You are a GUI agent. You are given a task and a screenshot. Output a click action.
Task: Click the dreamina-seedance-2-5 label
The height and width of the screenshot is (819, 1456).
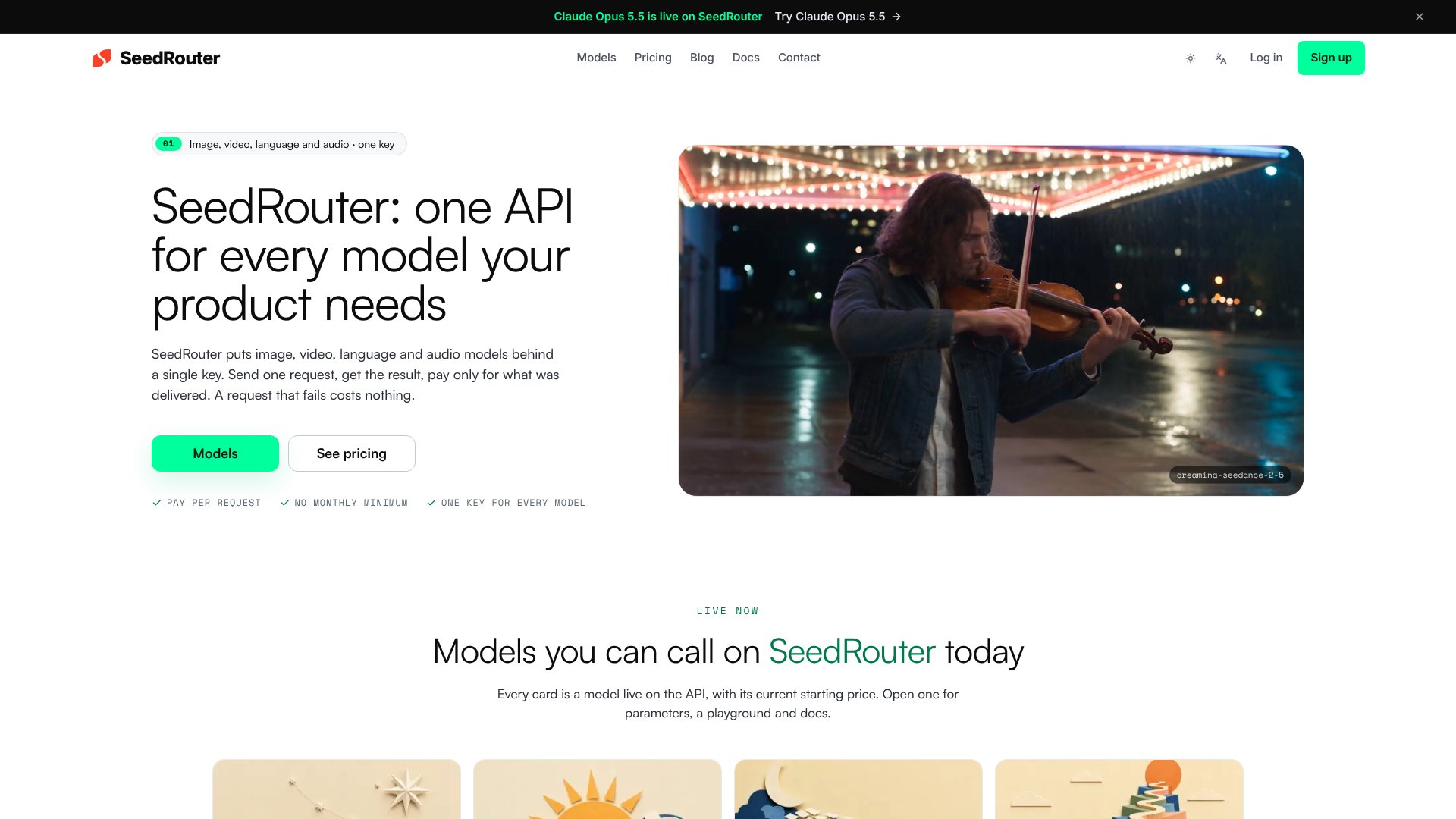pos(1230,475)
